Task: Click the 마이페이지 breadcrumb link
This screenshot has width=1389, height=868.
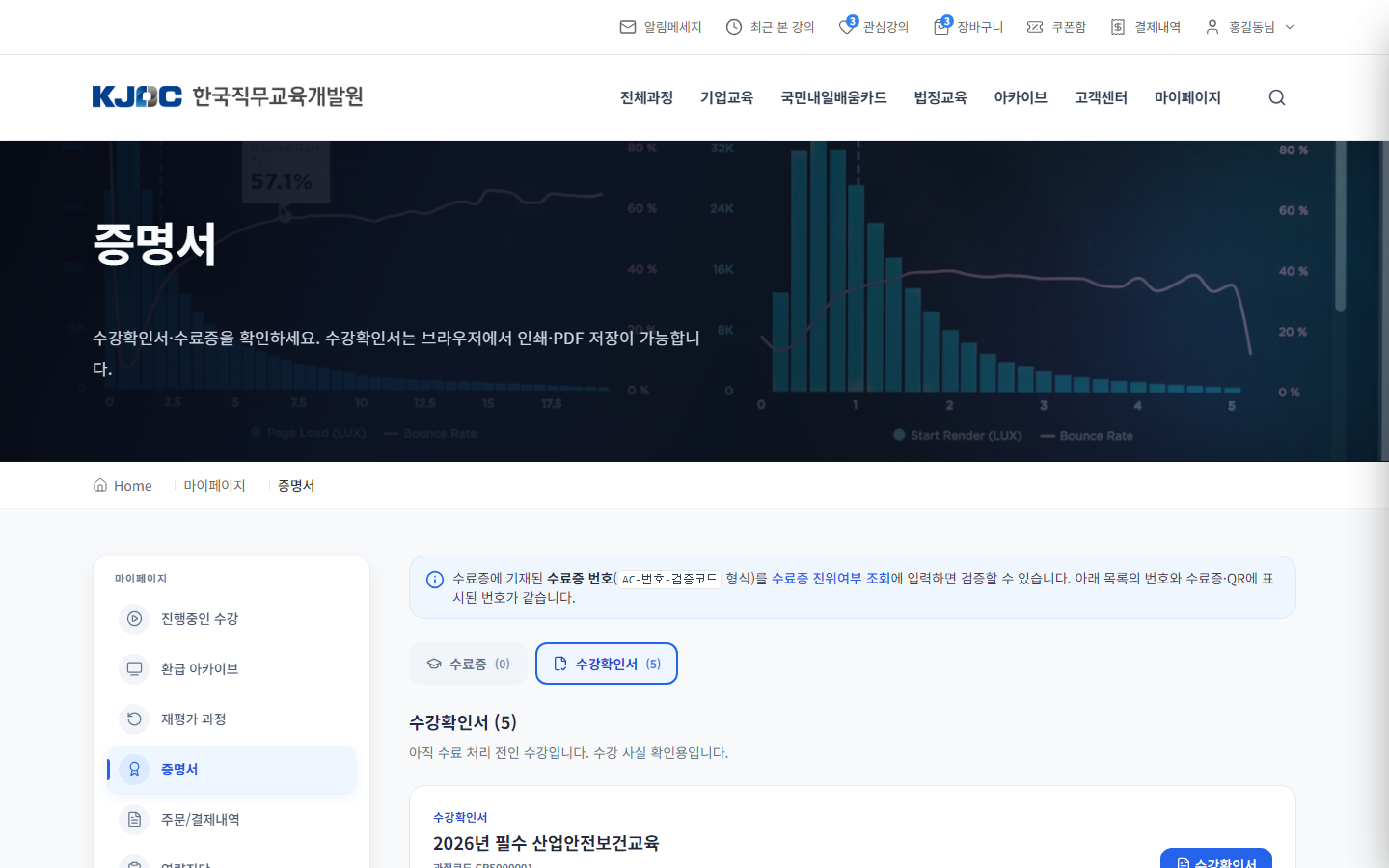Action: coord(214,486)
